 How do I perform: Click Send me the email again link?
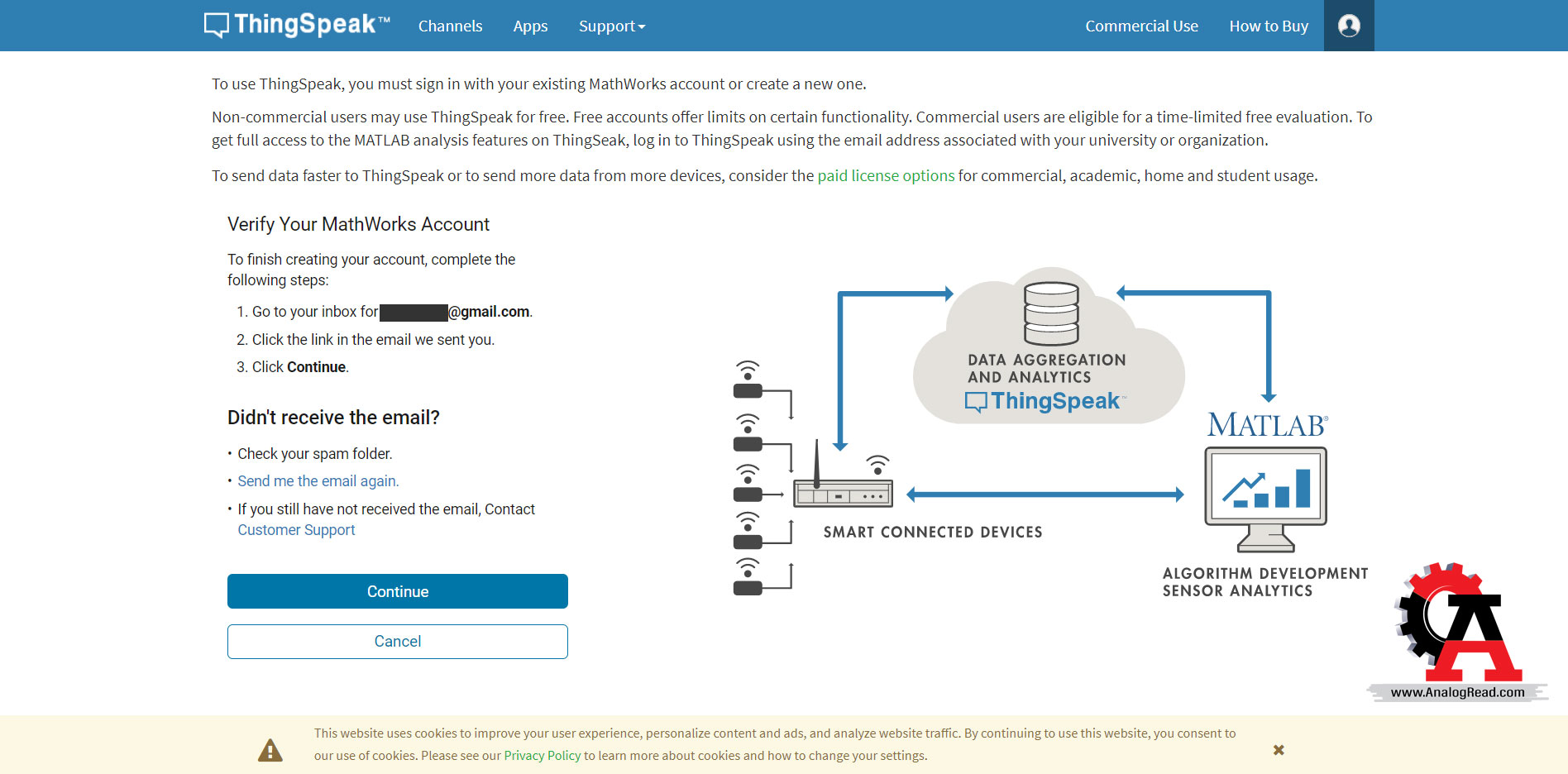click(318, 481)
